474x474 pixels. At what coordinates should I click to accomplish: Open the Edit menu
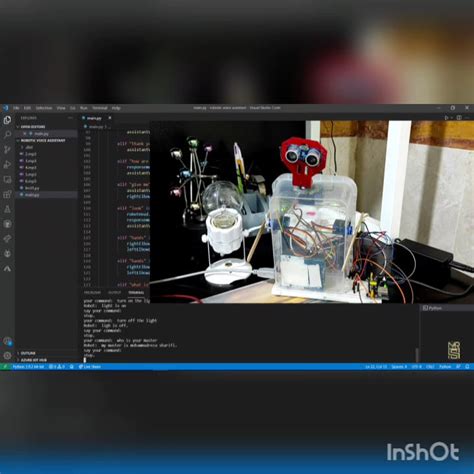(x=27, y=108)
